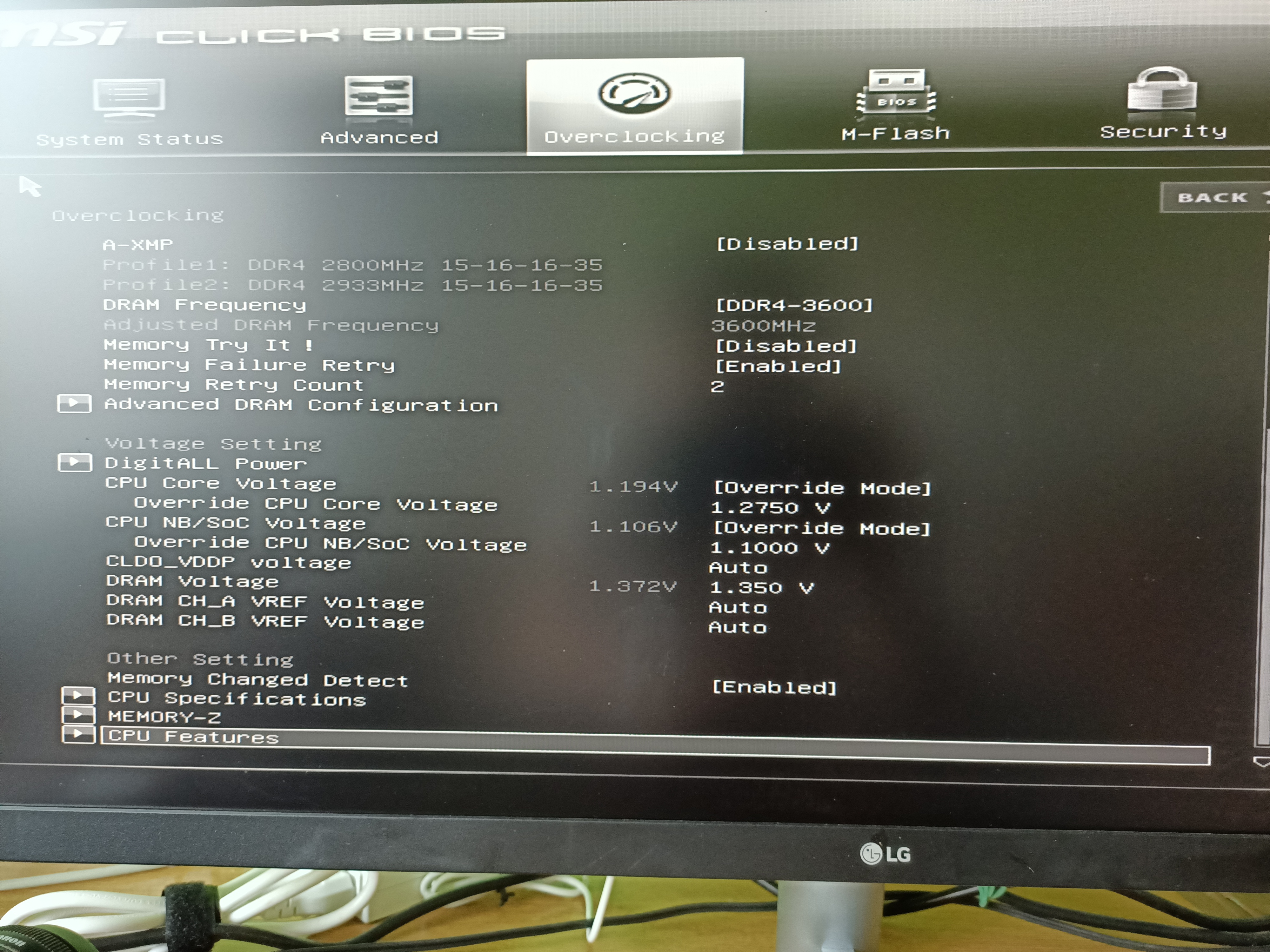The height and width of the screenshot is (952, 1270).
Task: Select DRAM CH_A VREF Voltage label
Action: (265, 601)
